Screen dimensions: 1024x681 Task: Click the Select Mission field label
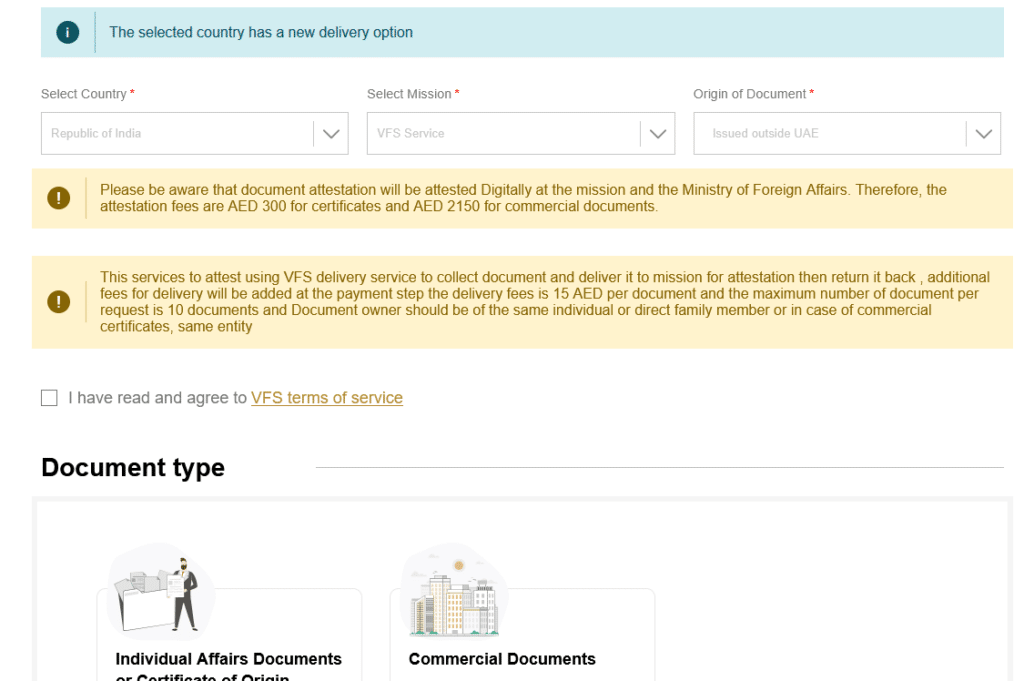(x=409, y=94)
